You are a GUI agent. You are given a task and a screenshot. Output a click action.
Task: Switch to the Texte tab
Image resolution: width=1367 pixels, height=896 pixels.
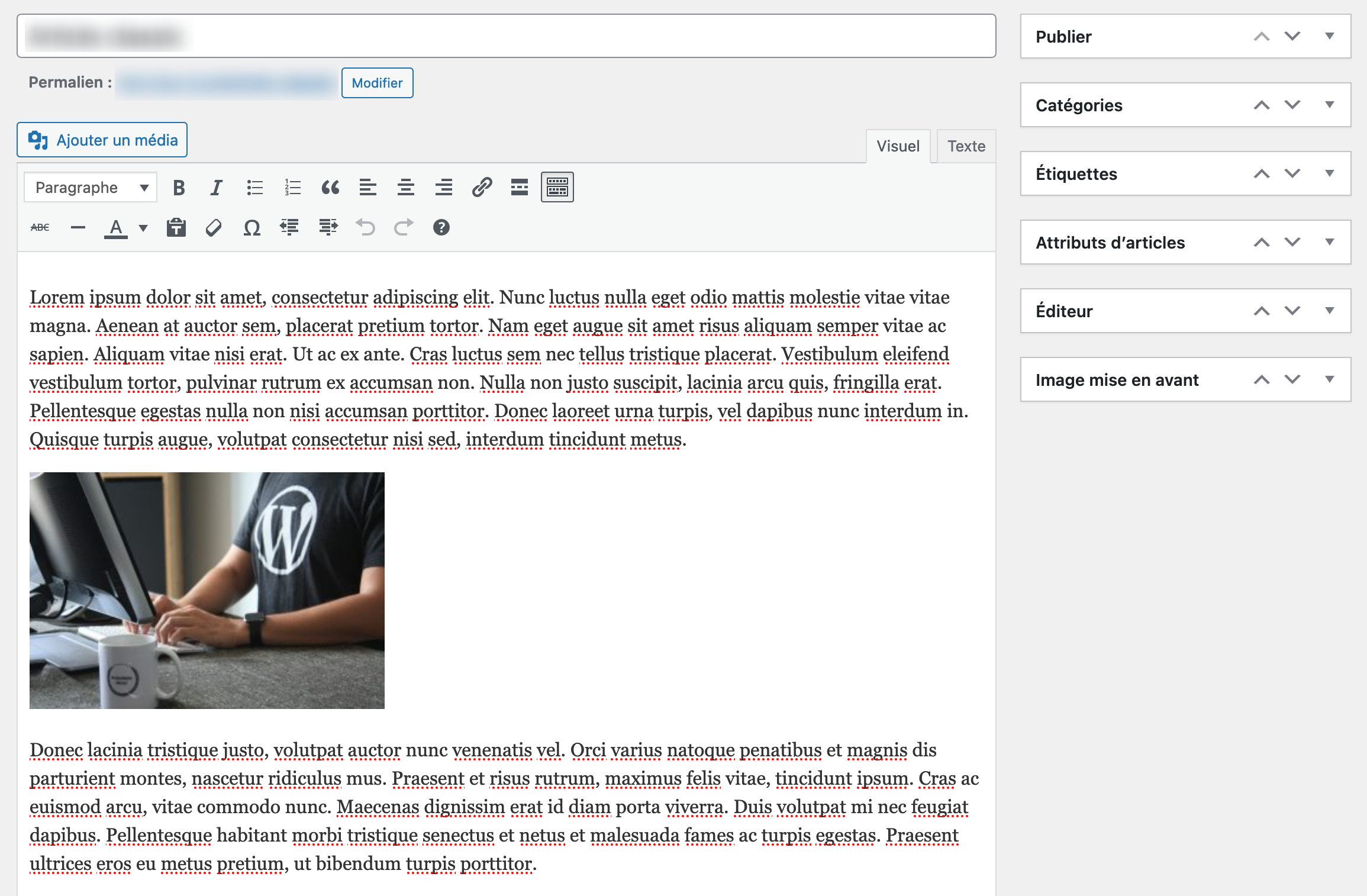(965, 146)
